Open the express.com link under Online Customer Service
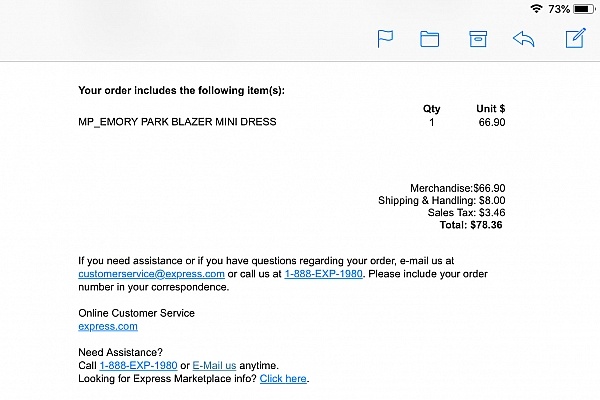The height and width of the screenshot is (400, 600). point(108,327)
